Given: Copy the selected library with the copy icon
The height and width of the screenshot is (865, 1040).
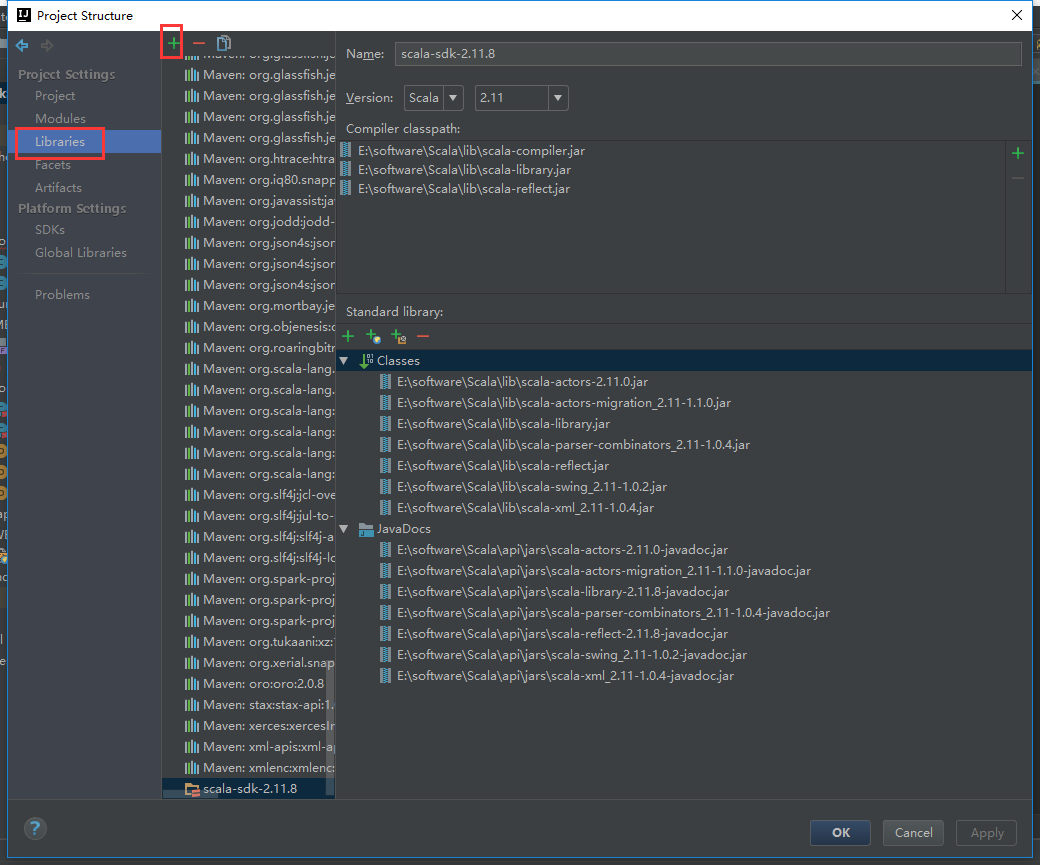Looking at the screenshot, I should 224,43.
